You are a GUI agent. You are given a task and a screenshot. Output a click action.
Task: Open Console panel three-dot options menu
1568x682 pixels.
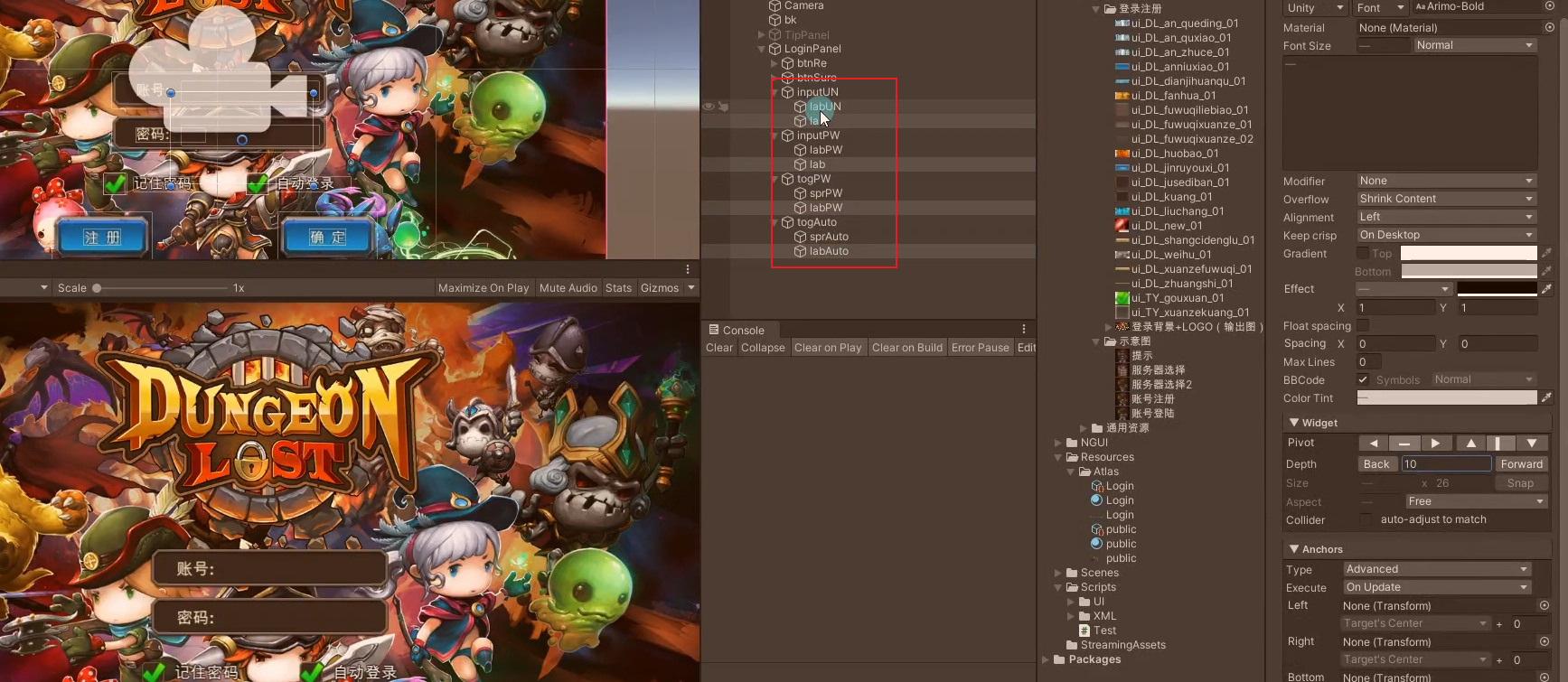pos(1024,329)
